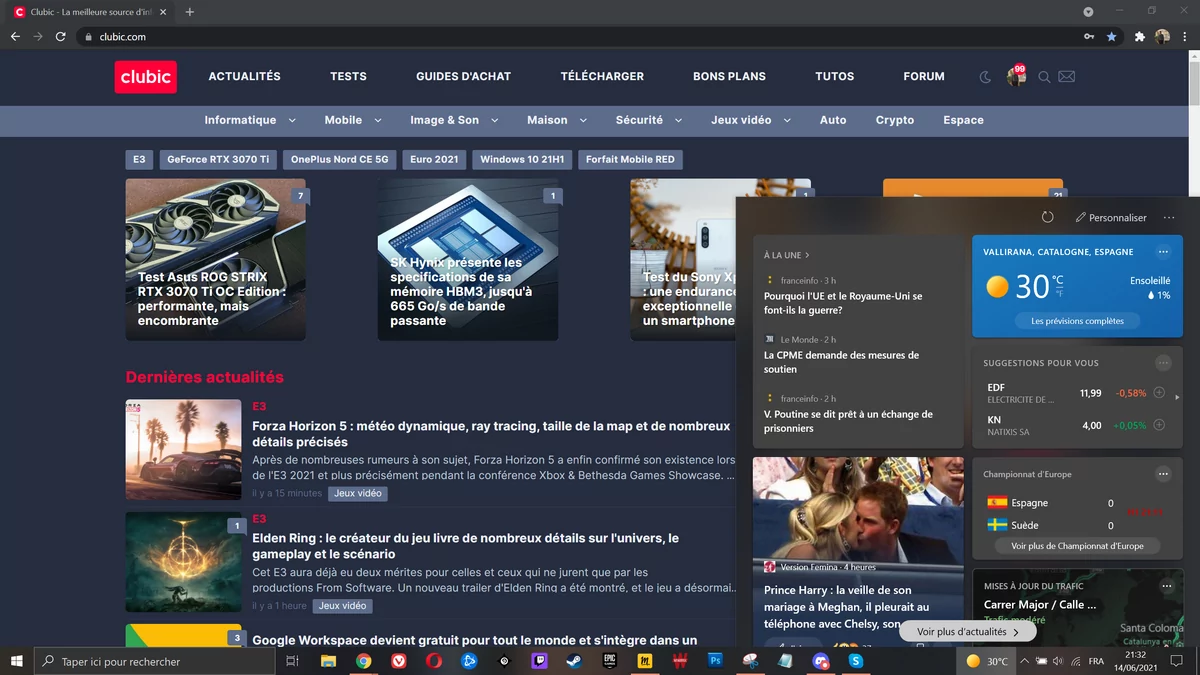Navigate to BONS PLANS
The image size is (1200, 675).
[729, 76]
